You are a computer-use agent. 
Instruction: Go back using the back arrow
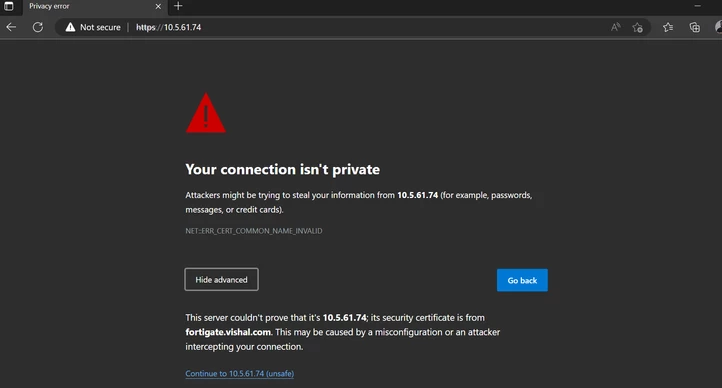point(12,27)
